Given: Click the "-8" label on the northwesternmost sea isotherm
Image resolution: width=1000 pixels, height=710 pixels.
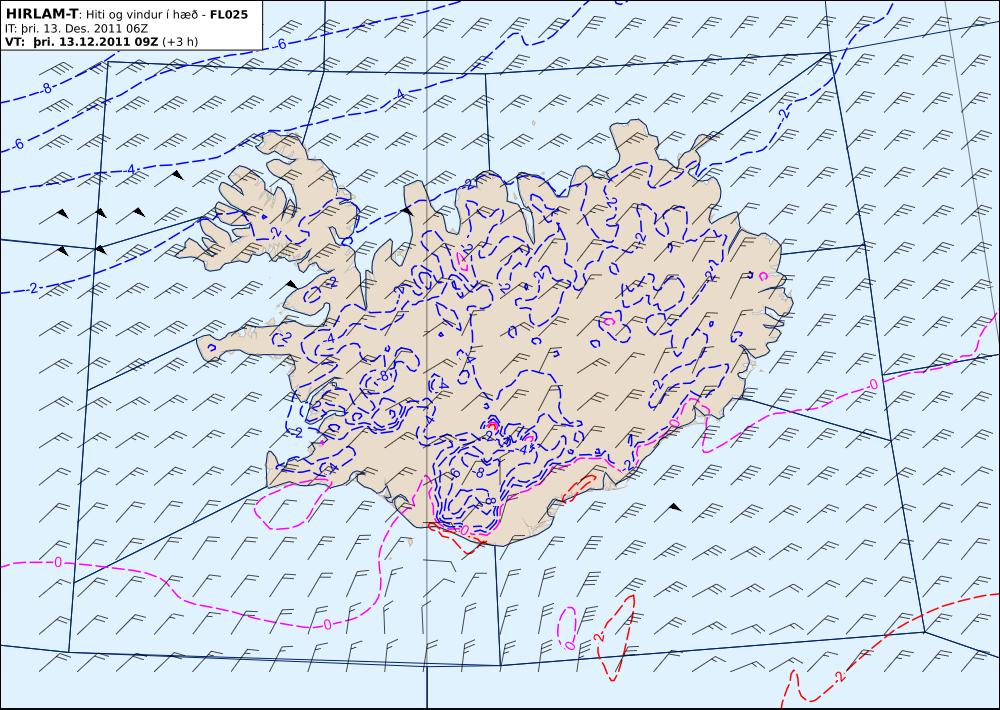Looking at the screenshot, I should tap(46, 89).
